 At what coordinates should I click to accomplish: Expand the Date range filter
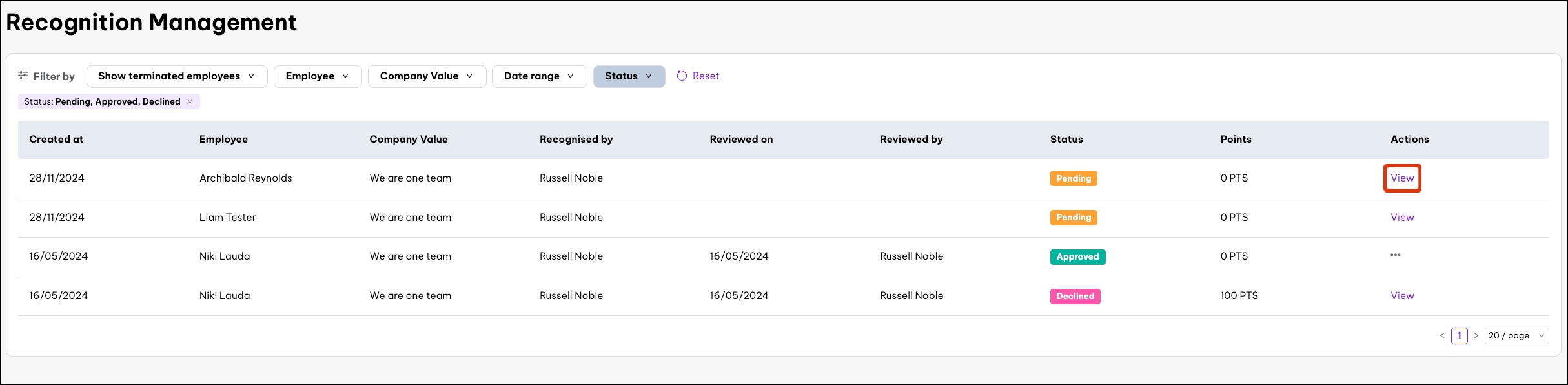pos(538,76)
